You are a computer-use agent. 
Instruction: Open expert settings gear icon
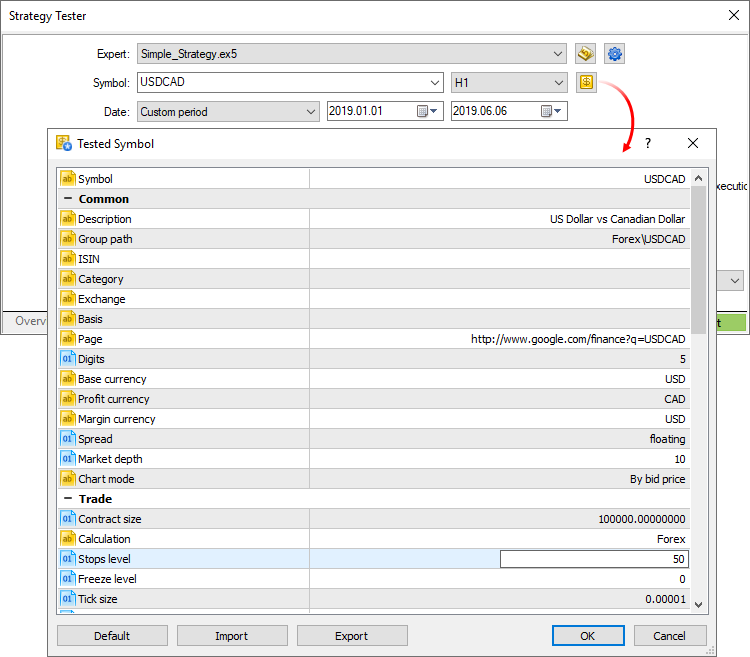[x=614, y=54]
